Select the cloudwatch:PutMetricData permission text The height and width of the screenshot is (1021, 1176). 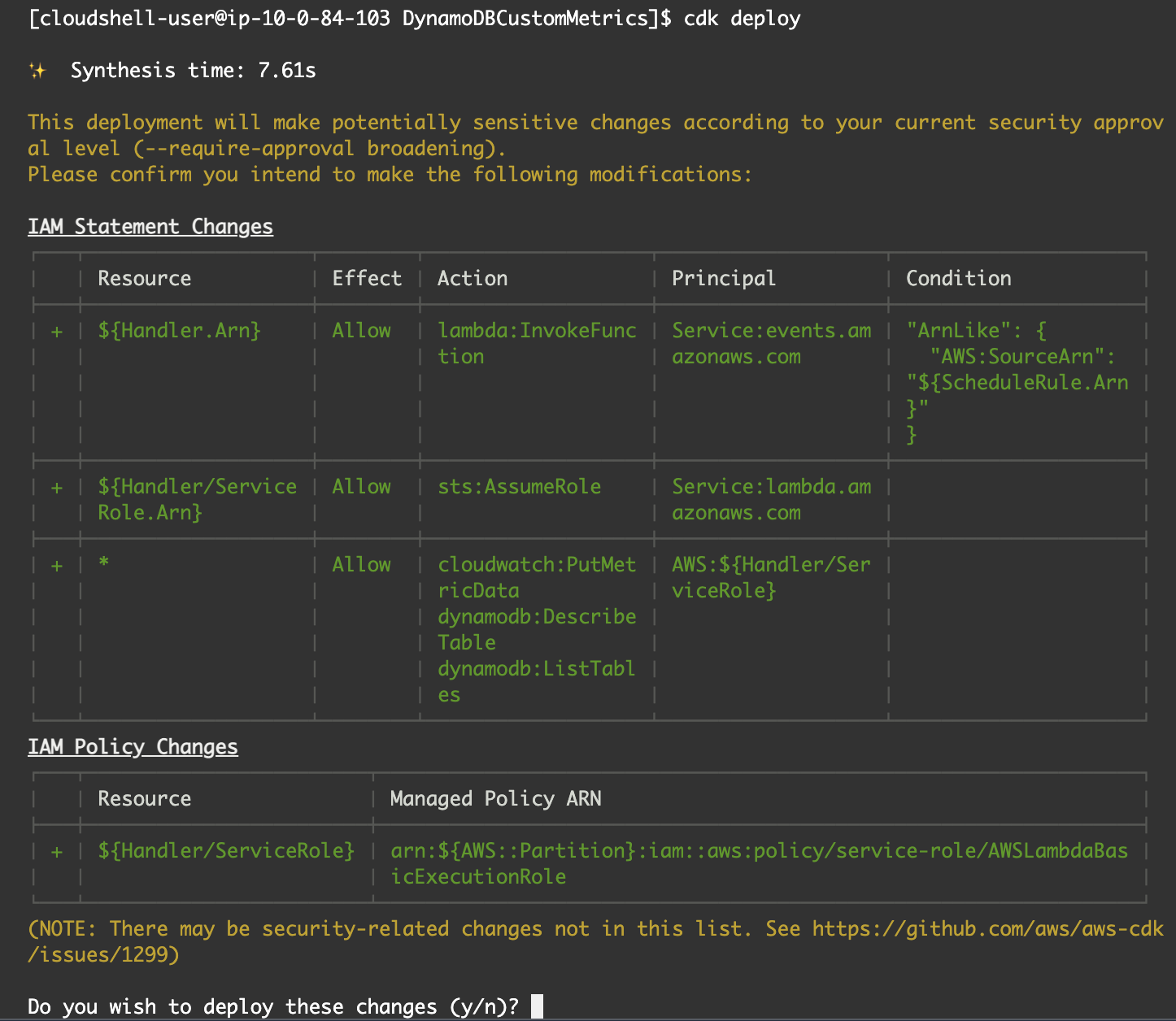536,577
